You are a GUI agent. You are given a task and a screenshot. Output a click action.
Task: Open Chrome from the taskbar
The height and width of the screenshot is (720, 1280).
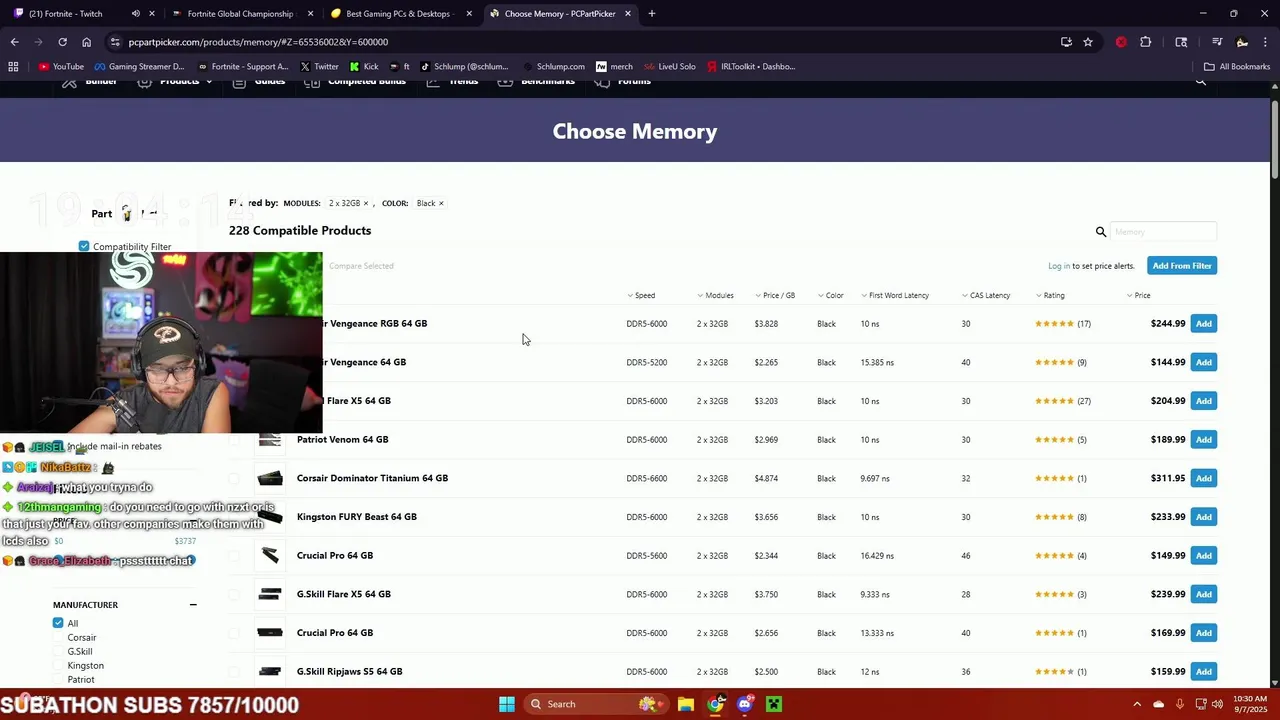click(715, 704)
